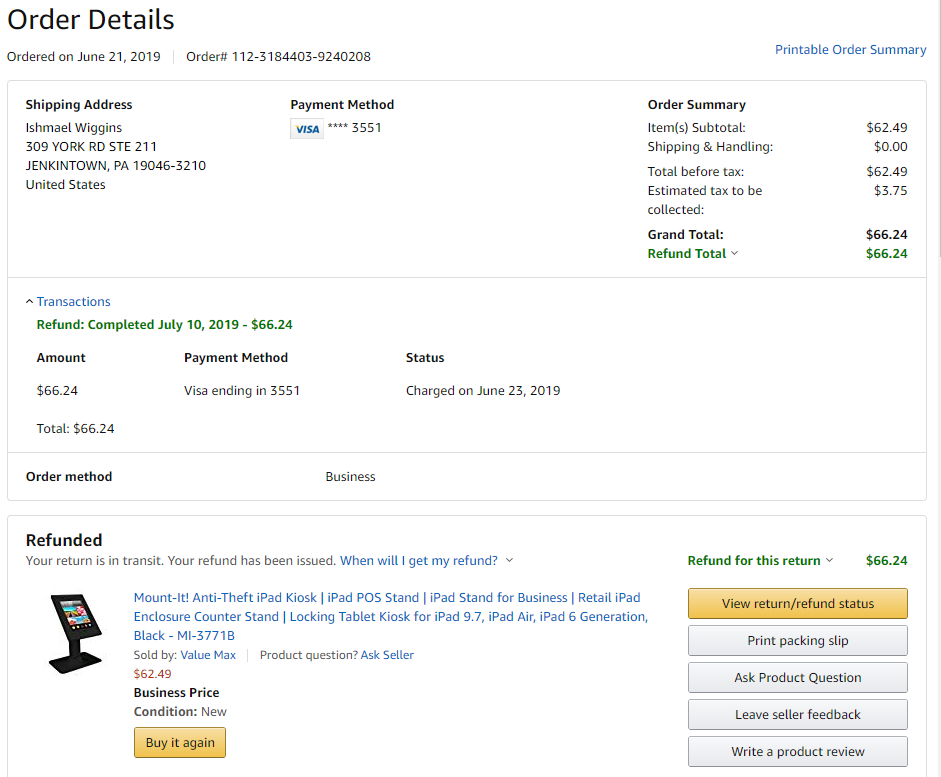Click View return/refund status button
The height and width of the screenshot is (777, 941).
797,604
